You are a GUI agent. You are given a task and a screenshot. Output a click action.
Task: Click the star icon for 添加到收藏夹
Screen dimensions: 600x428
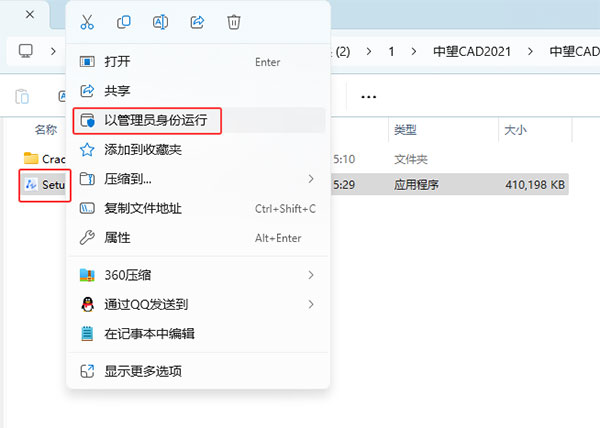pos(87,150)
